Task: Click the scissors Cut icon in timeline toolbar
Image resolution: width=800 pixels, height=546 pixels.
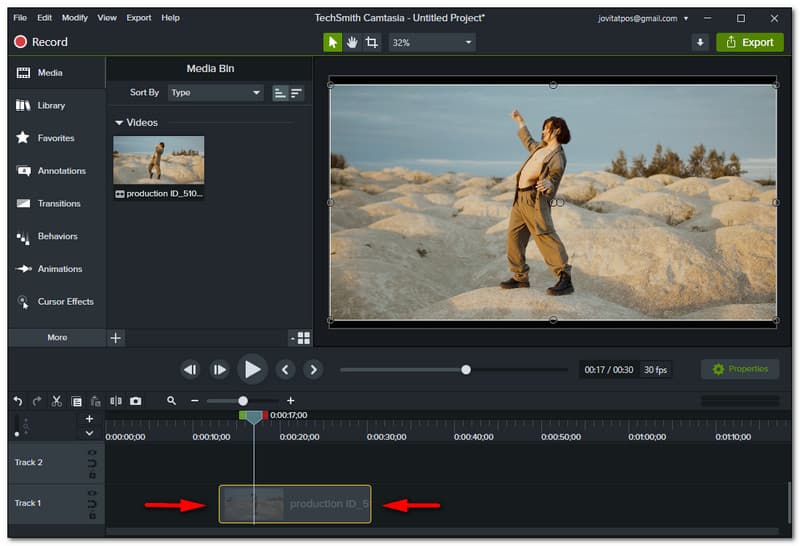Action: point(57,401)
